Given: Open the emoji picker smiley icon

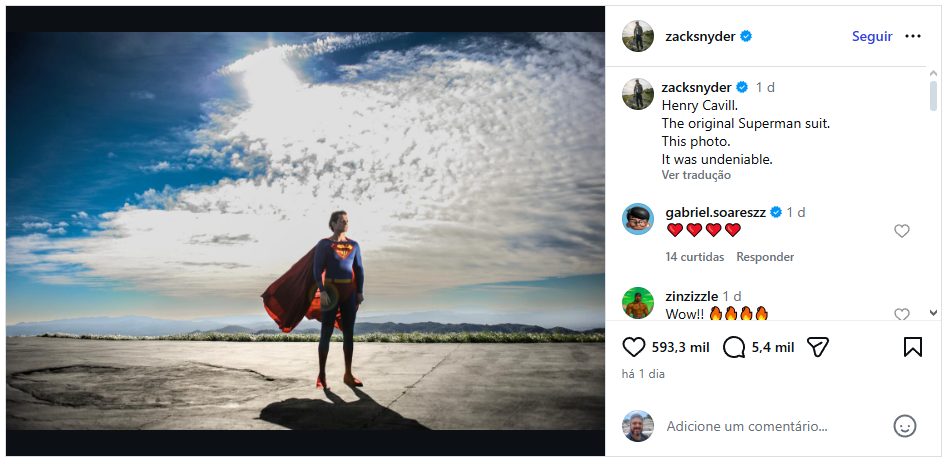Looking at the screenshot, I should tap(904, 426).
